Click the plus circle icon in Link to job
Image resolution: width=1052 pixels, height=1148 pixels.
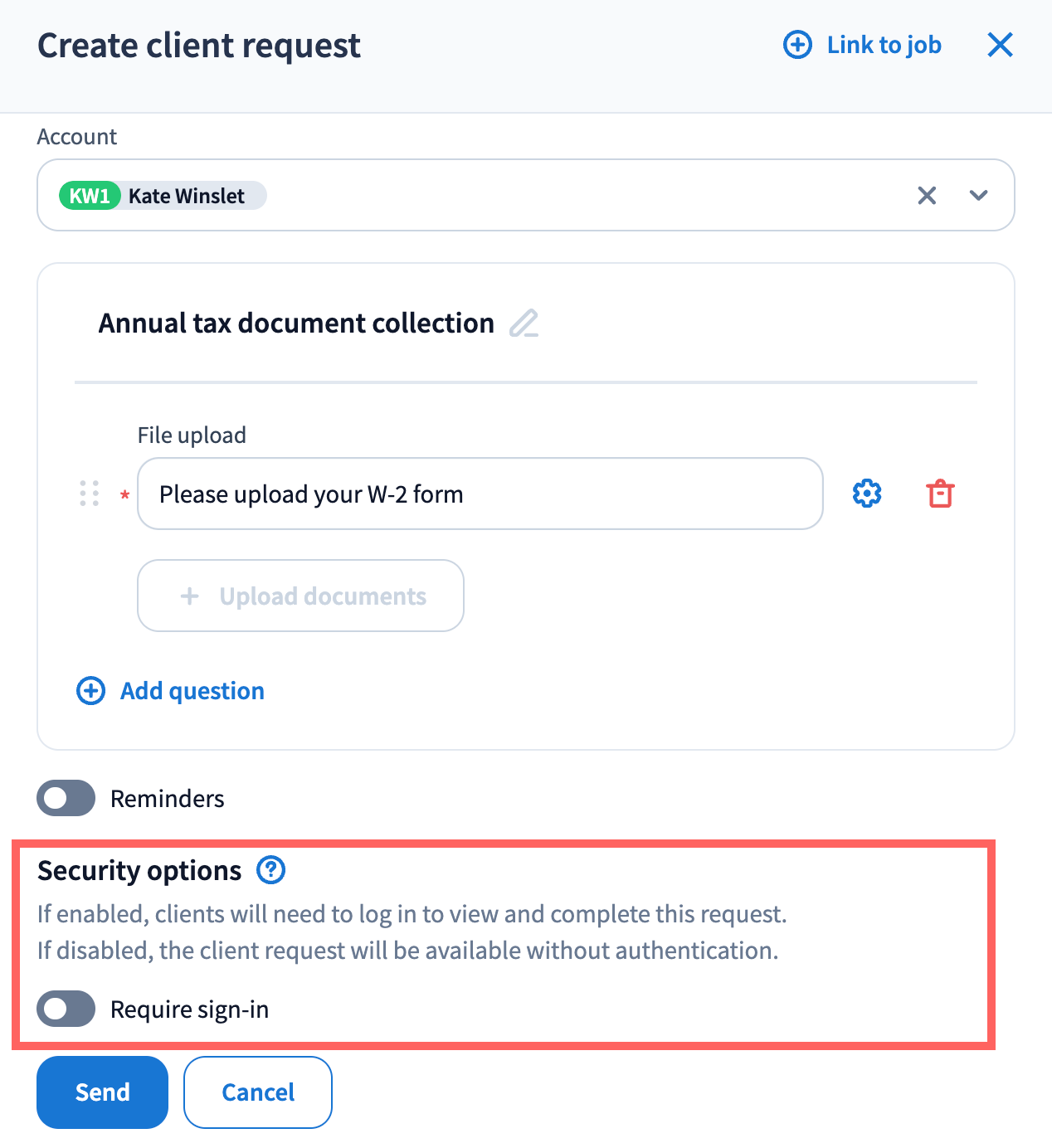click(x=797, y=45)
